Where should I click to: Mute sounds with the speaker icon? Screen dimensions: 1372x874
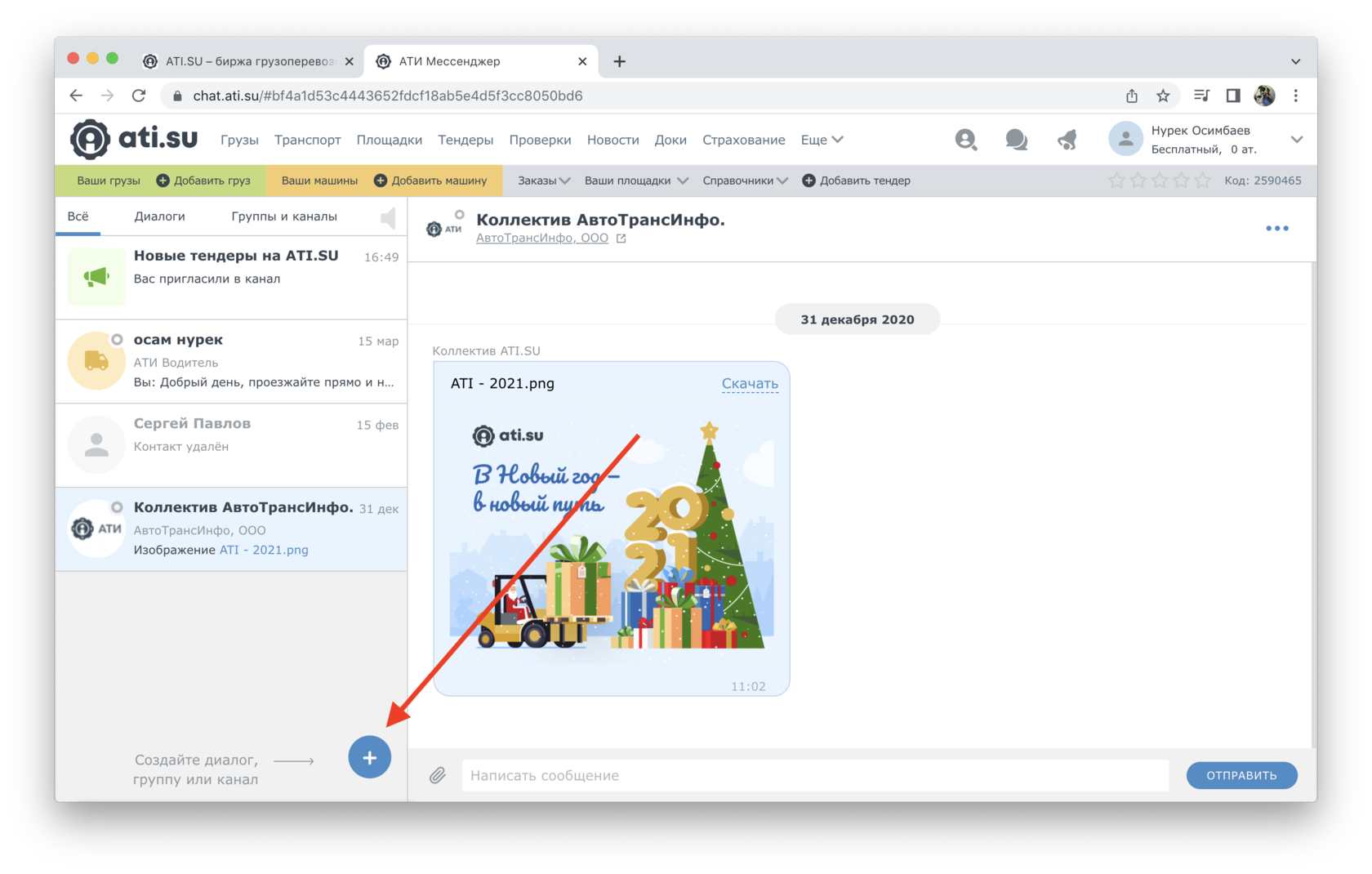pos(388,217)
